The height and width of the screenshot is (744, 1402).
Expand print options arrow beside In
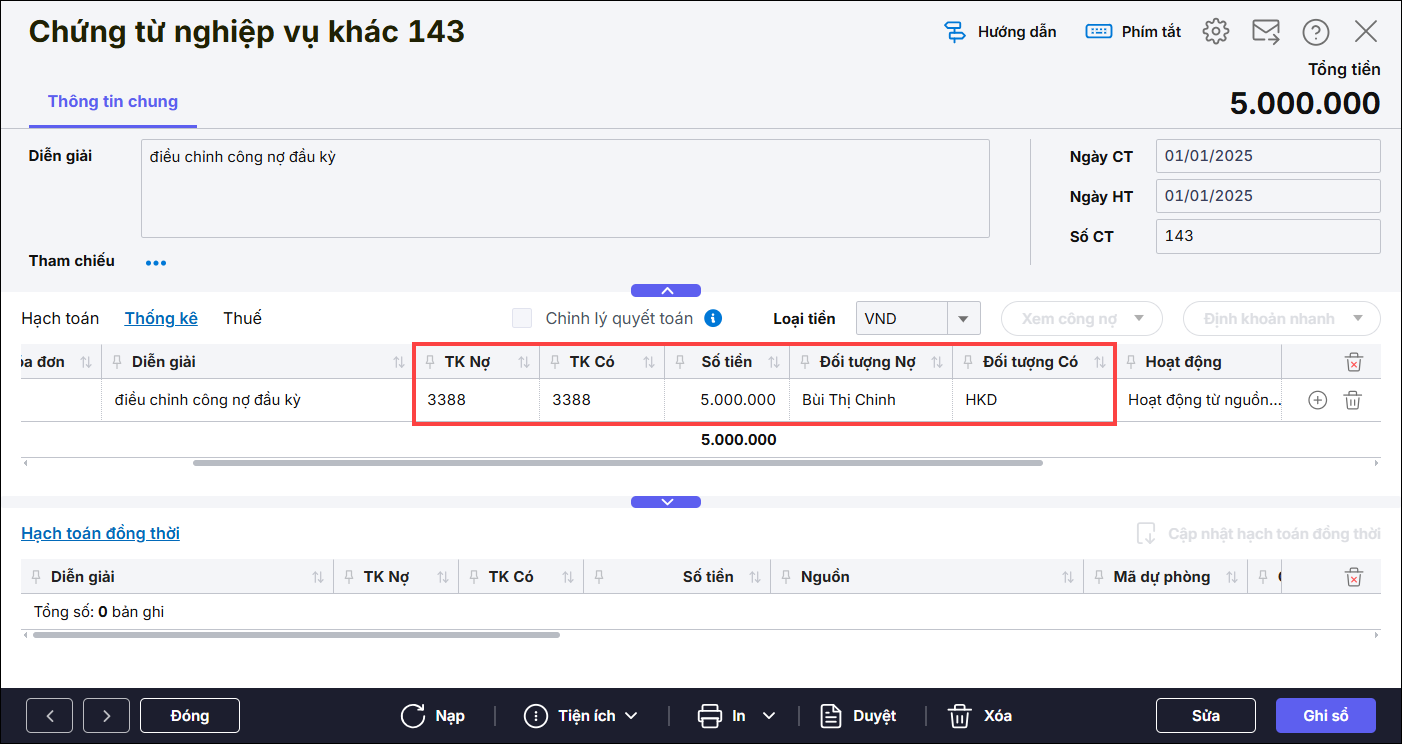769,716
